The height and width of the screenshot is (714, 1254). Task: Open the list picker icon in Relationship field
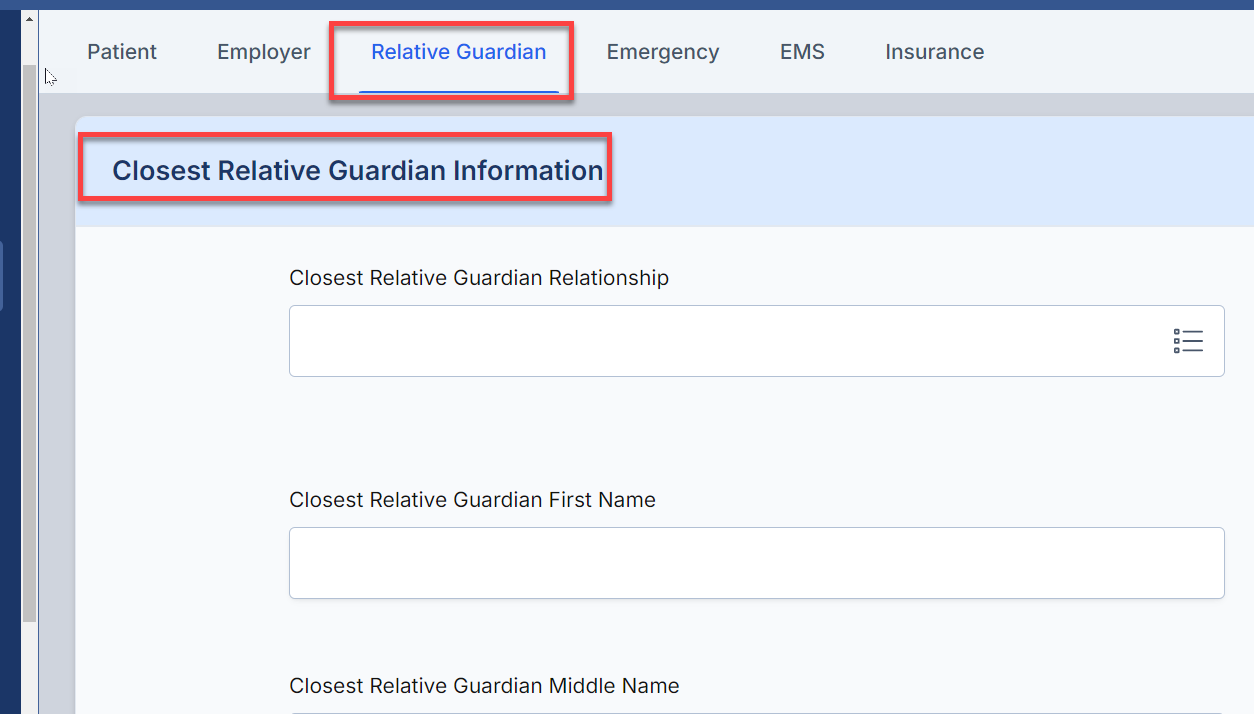coord(1187,341)
